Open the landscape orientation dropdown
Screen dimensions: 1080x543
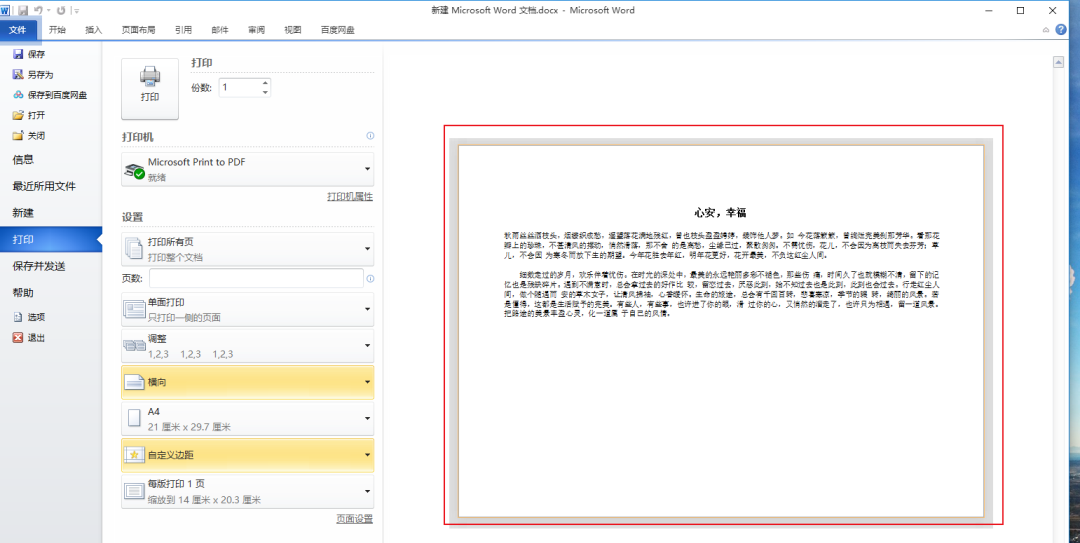click(367, 382)
